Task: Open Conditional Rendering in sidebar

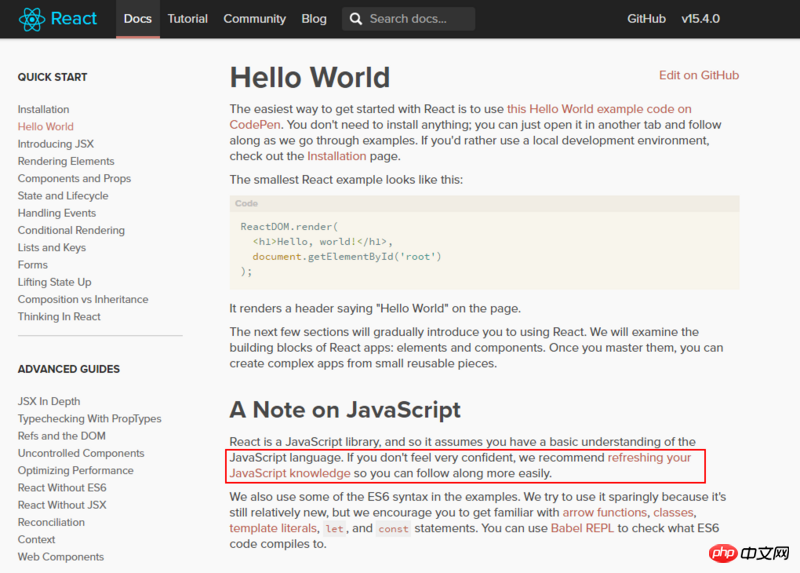Action: click(x=71, y=230)
